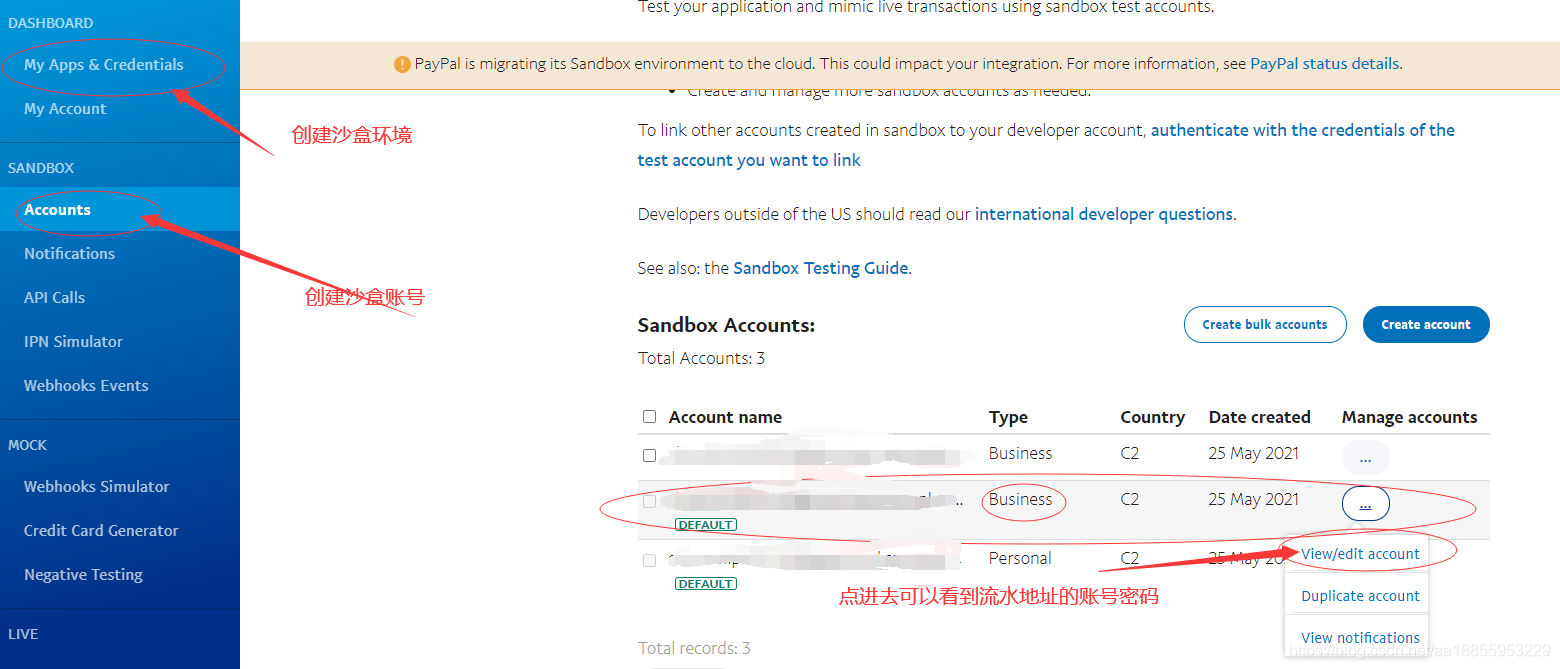Image resolution: width=1560 pixels, height=669 pixels.
Task: Click SANDBOX section label
Action: tap(41, 168)
